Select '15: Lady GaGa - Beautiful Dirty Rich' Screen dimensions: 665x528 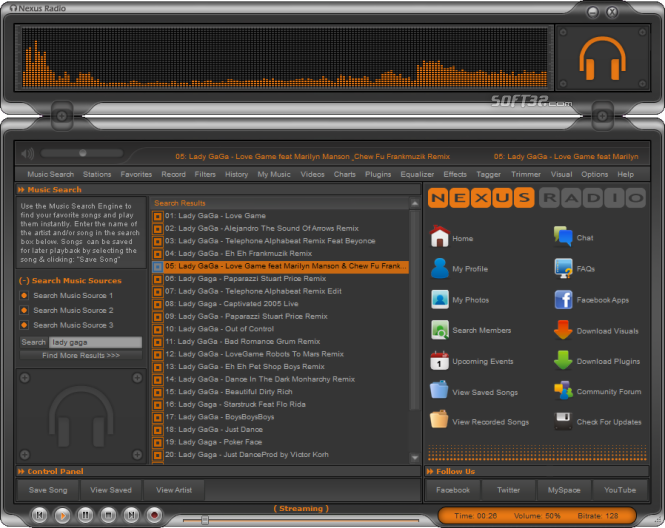click(x=280, y=392)
